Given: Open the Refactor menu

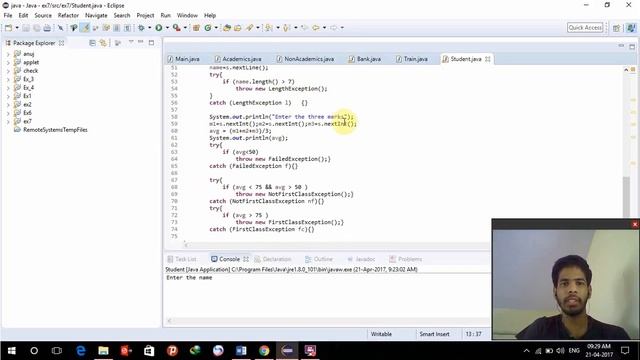Looking at the screenshot, I should [68, 16].
